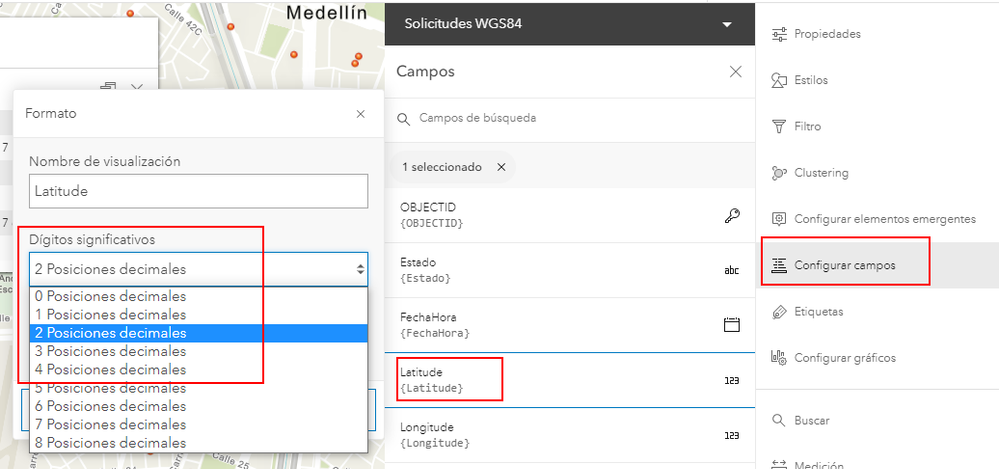
Task: Open the Filtro funnel icon
Action: pyautogui.click(x=780, y=127)
